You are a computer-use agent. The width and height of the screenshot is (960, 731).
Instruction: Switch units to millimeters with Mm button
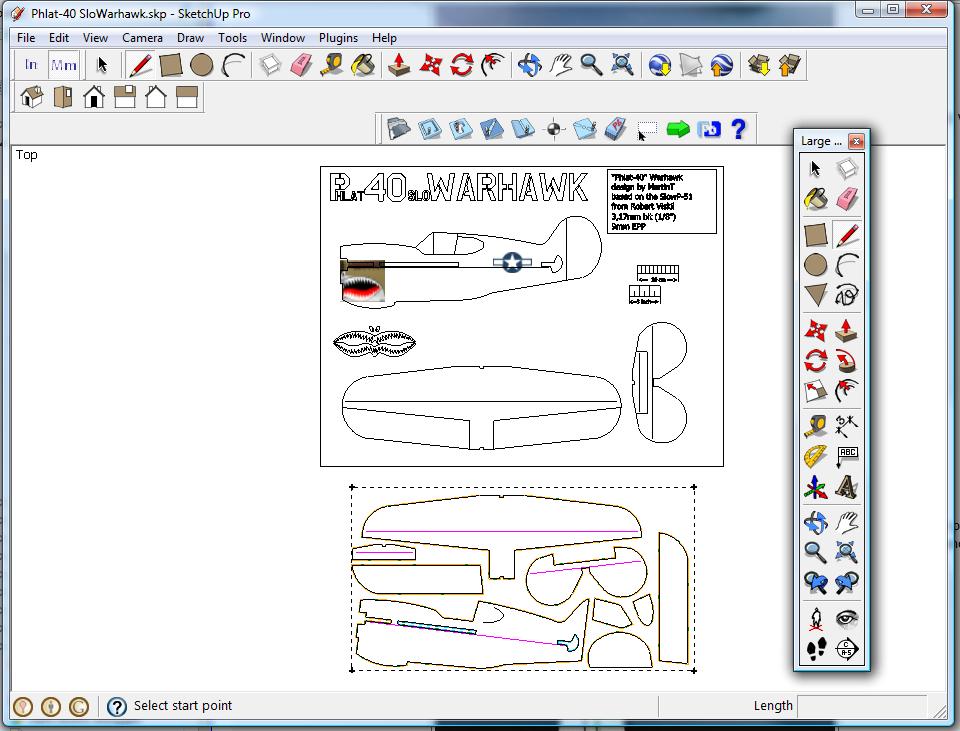coord(63,66)
